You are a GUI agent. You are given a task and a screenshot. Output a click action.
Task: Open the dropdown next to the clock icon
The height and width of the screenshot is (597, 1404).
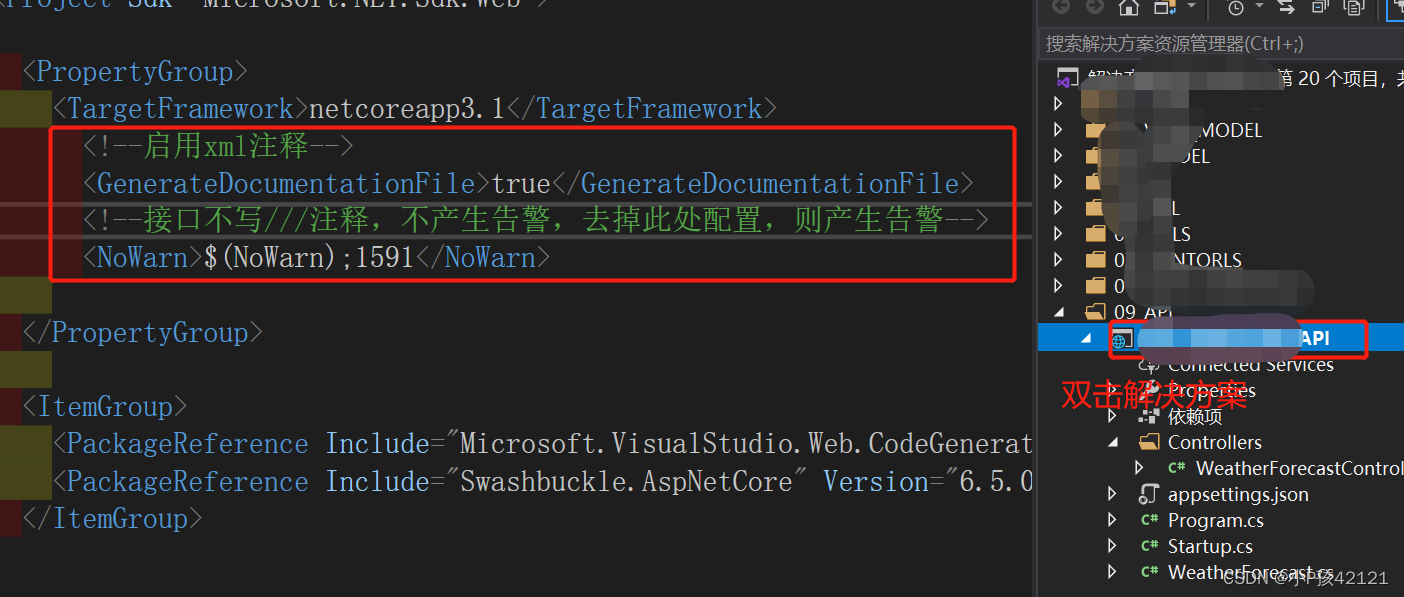[x=1258, y=8]
